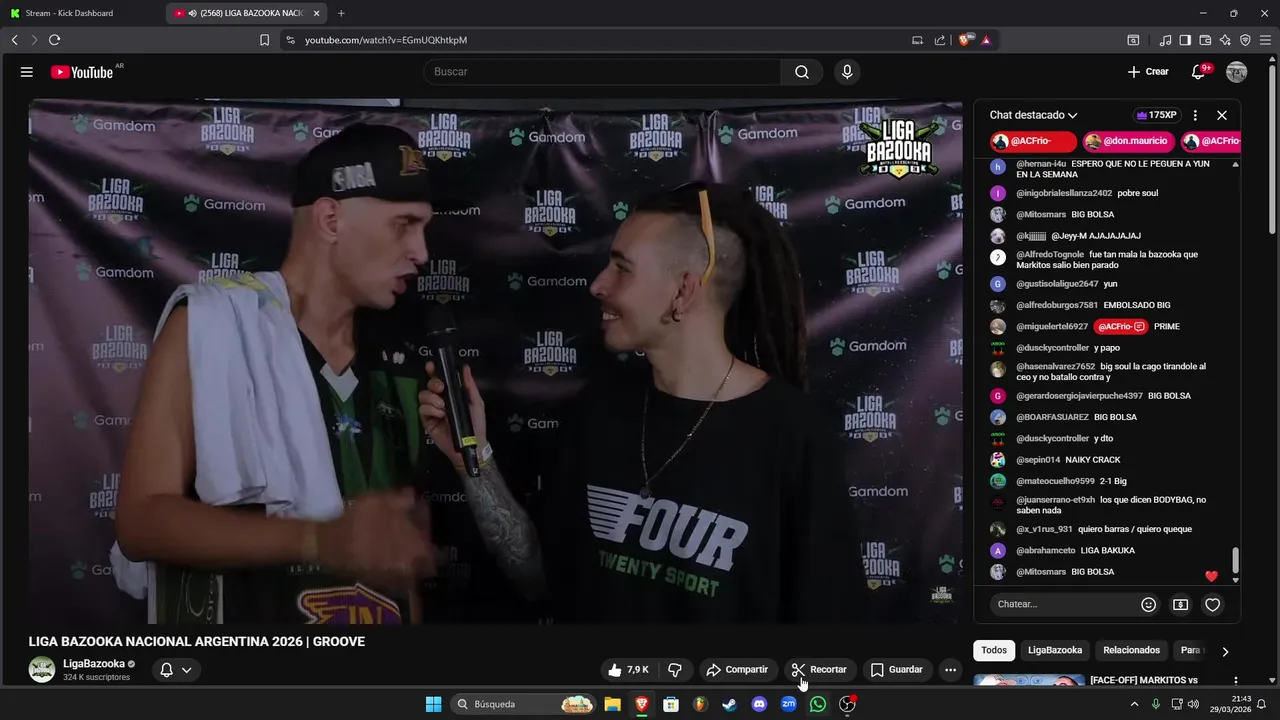This screenshot has width=1280, height=720.
Task: Open File Explorer from the taskbar
Action: (612, 704)
